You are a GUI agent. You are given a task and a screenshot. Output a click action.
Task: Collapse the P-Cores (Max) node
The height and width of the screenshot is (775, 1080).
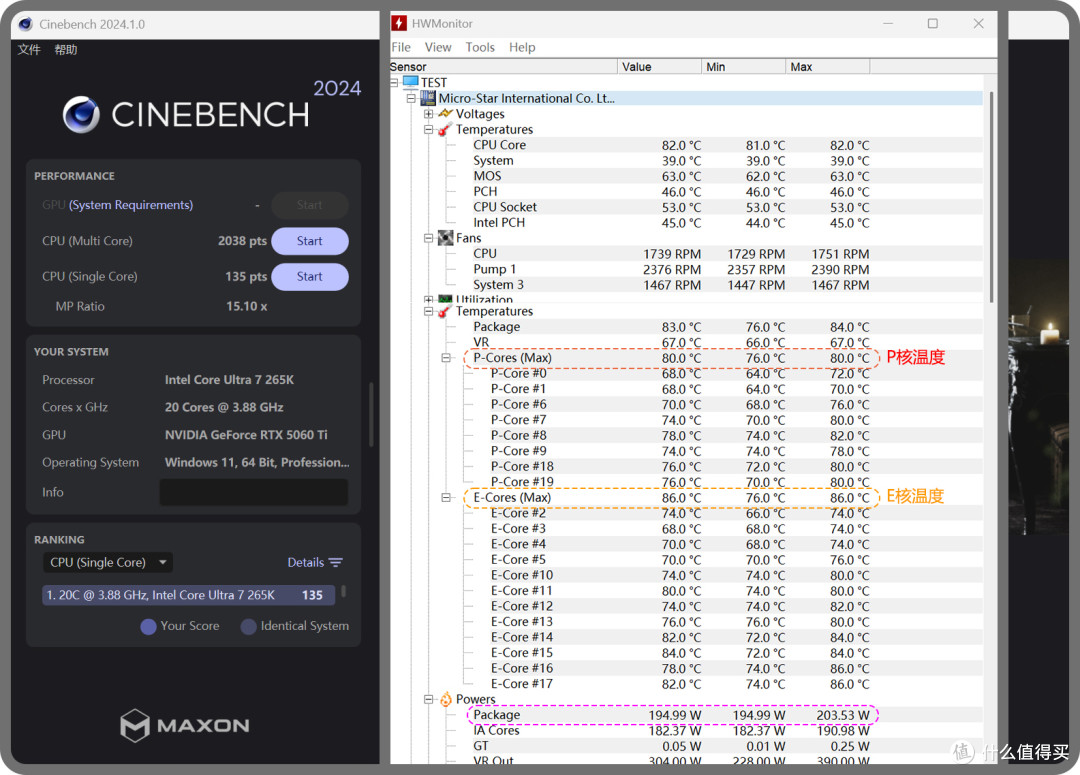point(446,358)
